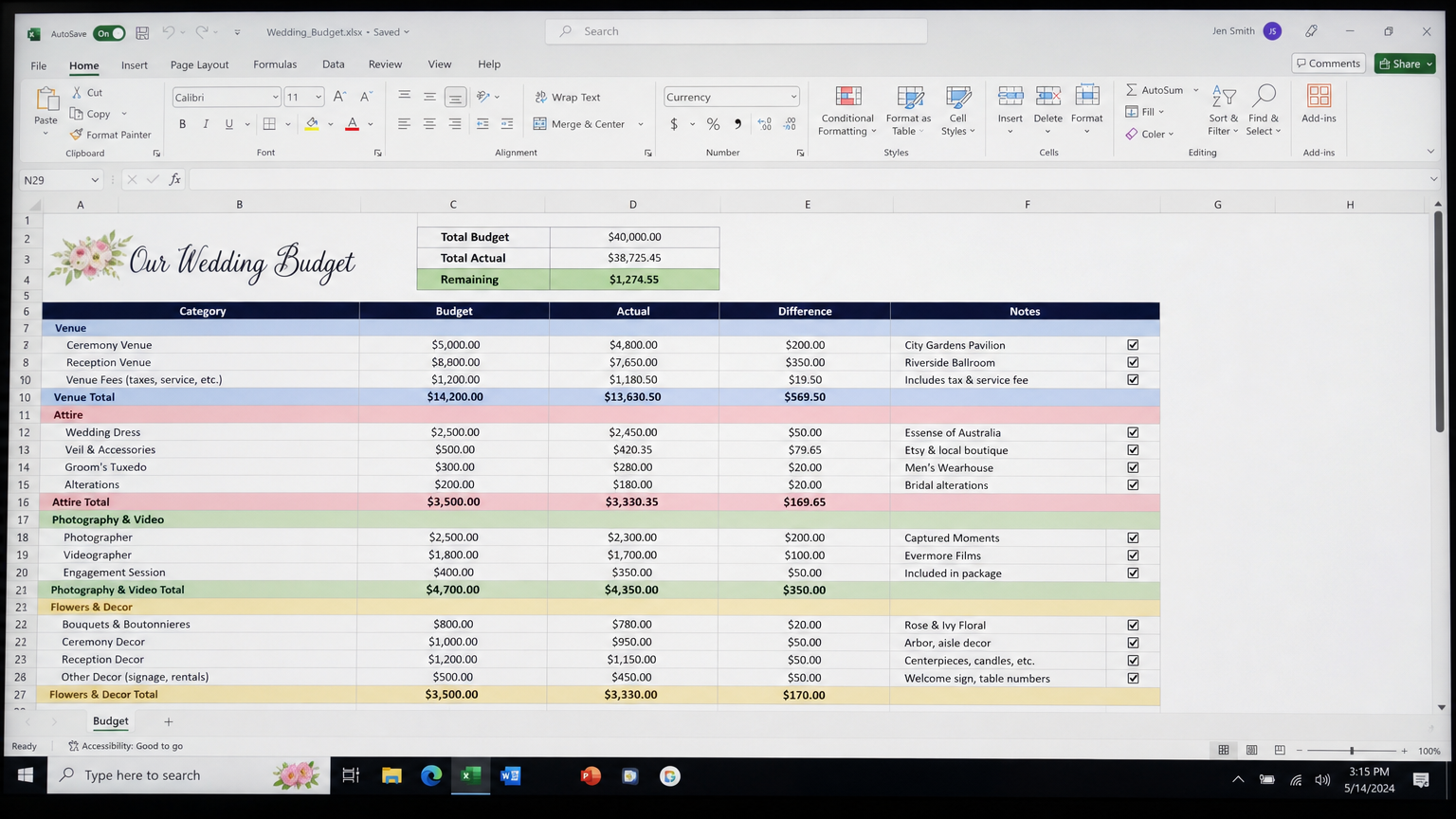Increase the font size

point(339,97)
